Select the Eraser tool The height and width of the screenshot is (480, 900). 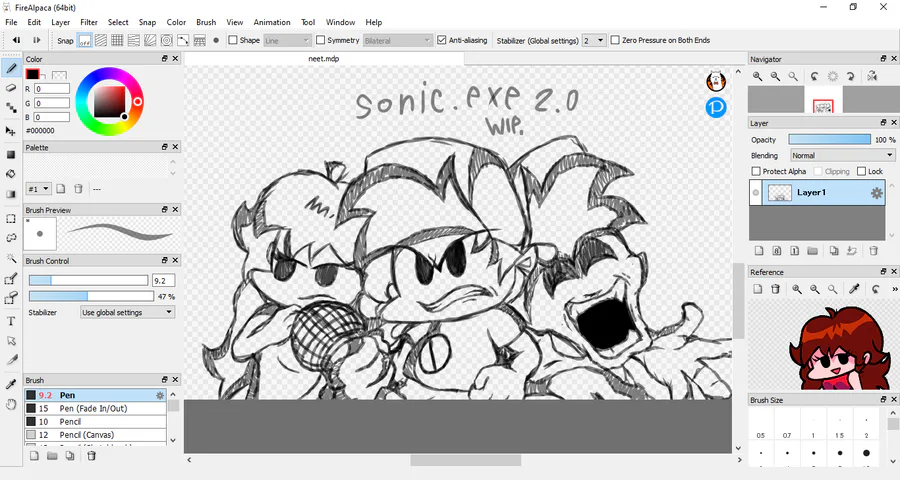11,88
